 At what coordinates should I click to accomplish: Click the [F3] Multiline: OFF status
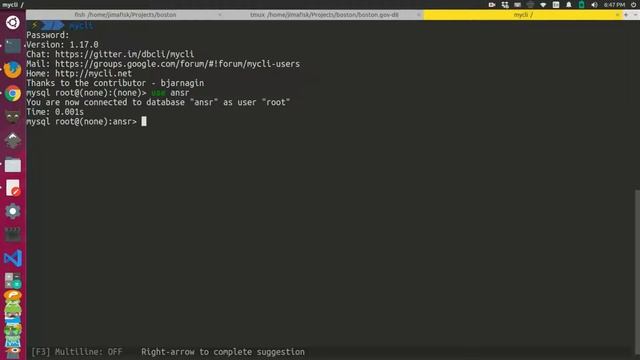[x=77, y=352]
